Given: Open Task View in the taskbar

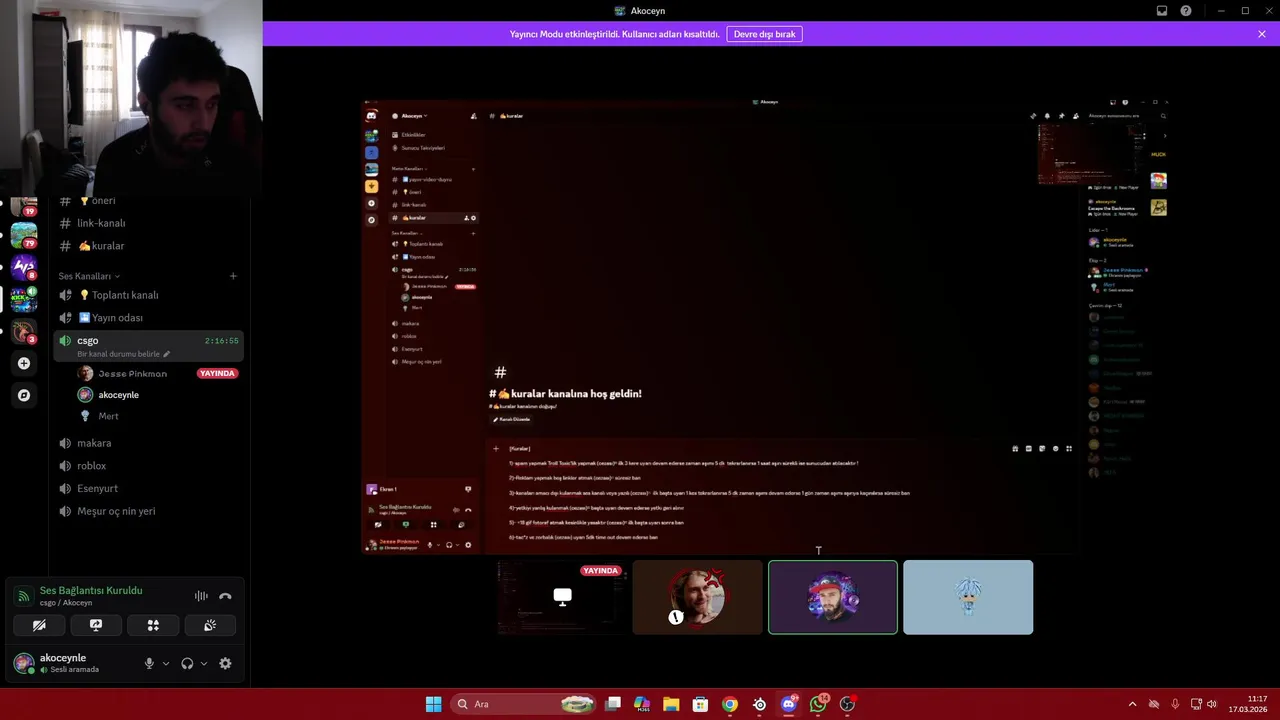Looking at the screenshot, I should (613, 704).
